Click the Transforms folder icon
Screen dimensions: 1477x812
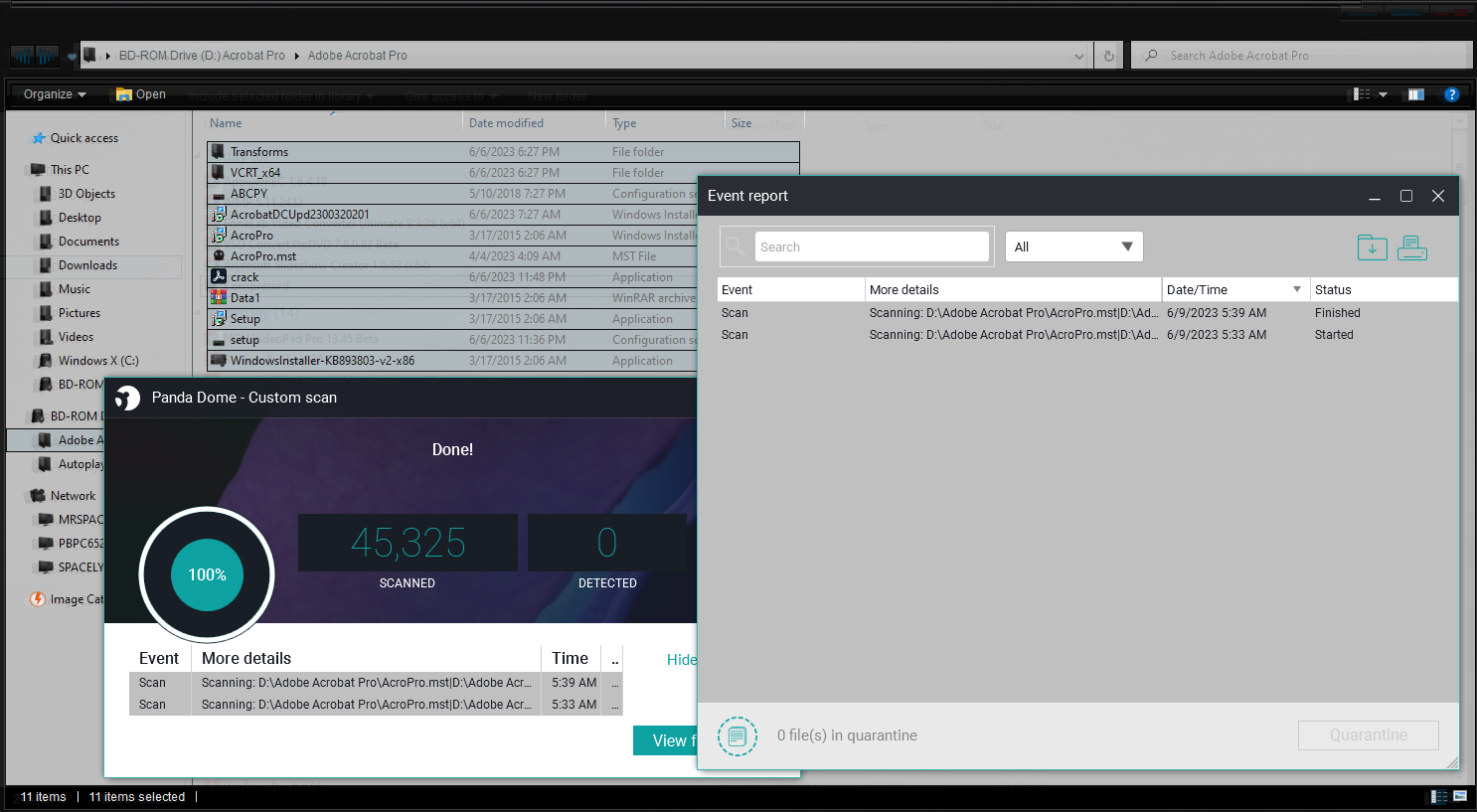click(x=218, y=152)
